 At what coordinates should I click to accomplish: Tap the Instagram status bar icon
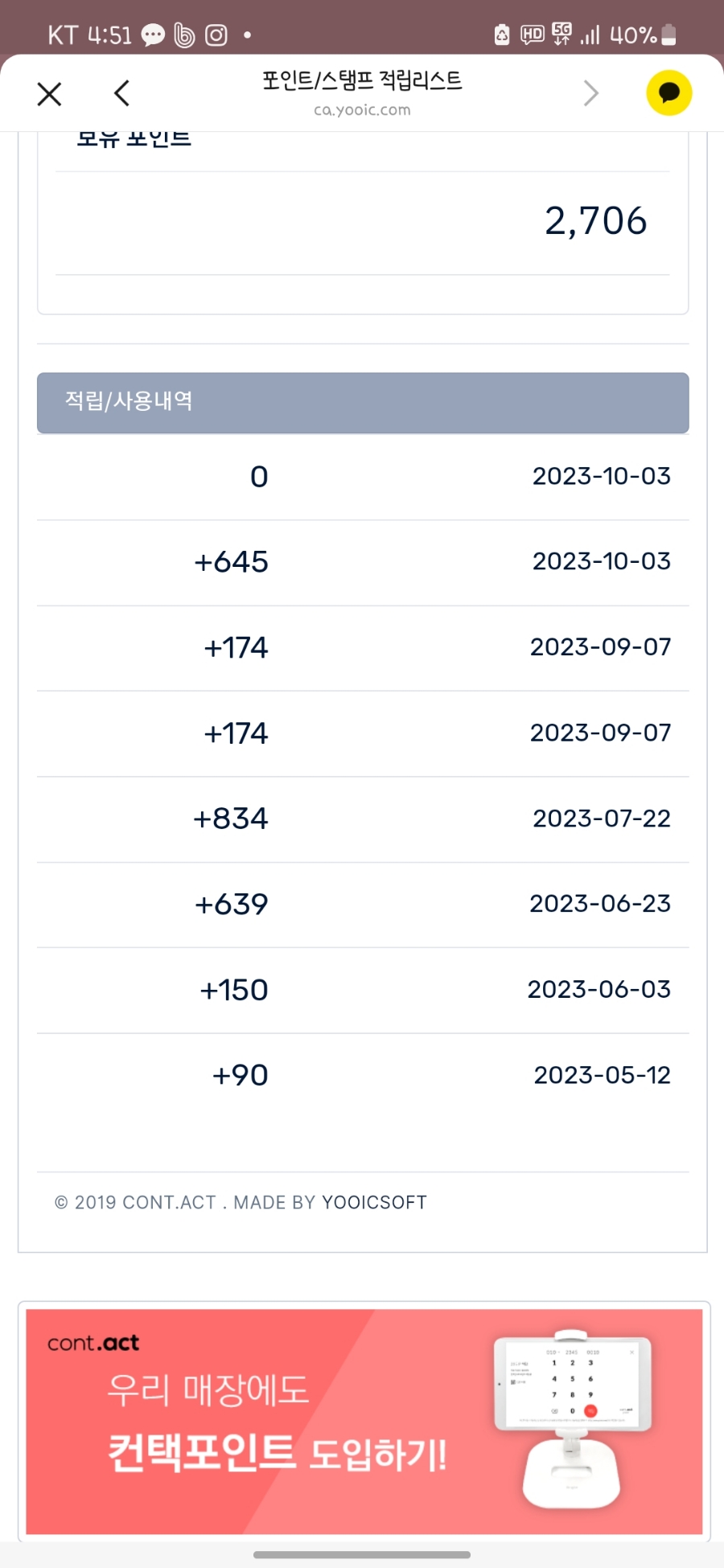pyautogui.click(x=216, y=35)
